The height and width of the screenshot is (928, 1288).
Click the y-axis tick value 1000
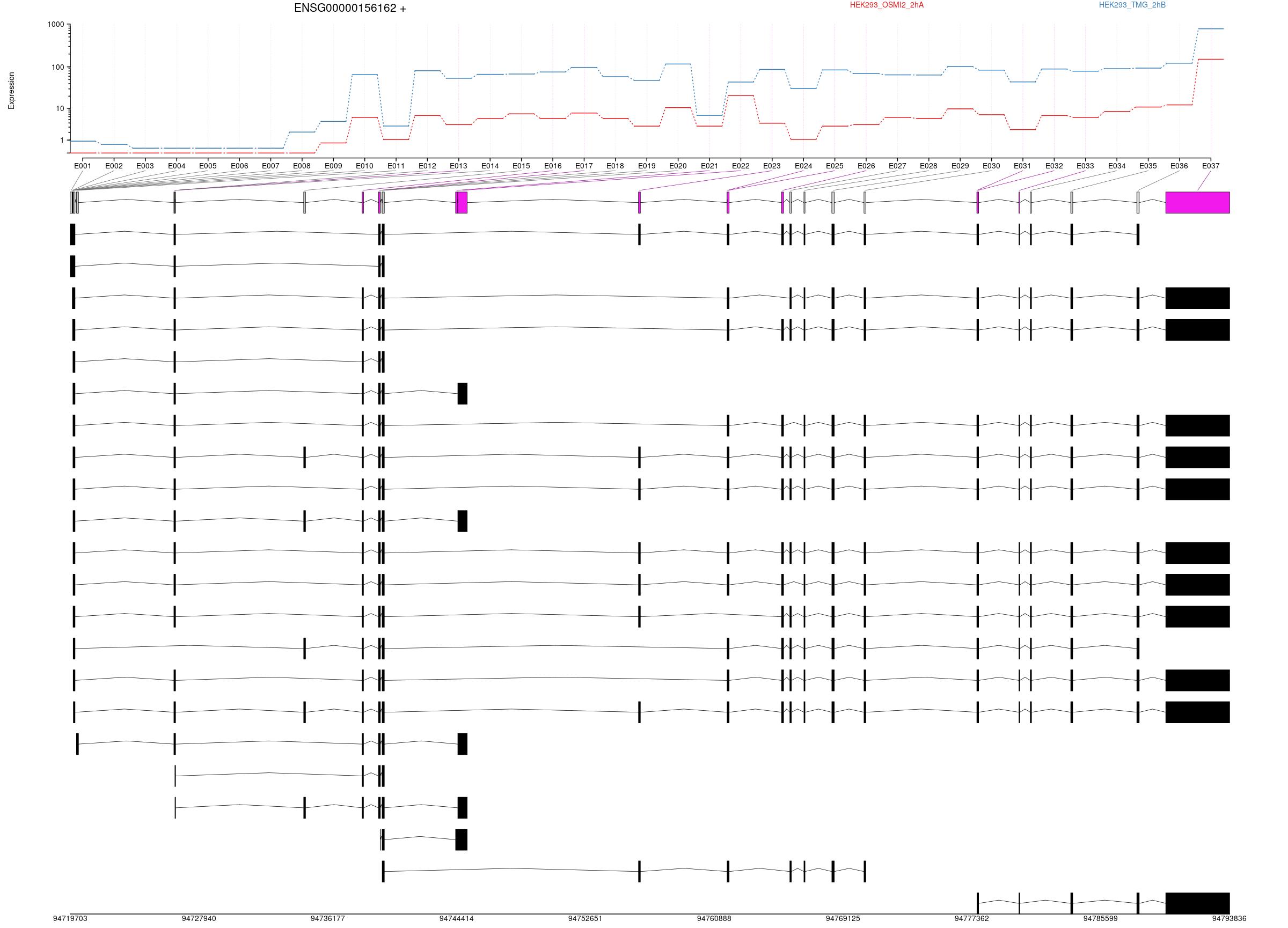(x=56, y=24)
